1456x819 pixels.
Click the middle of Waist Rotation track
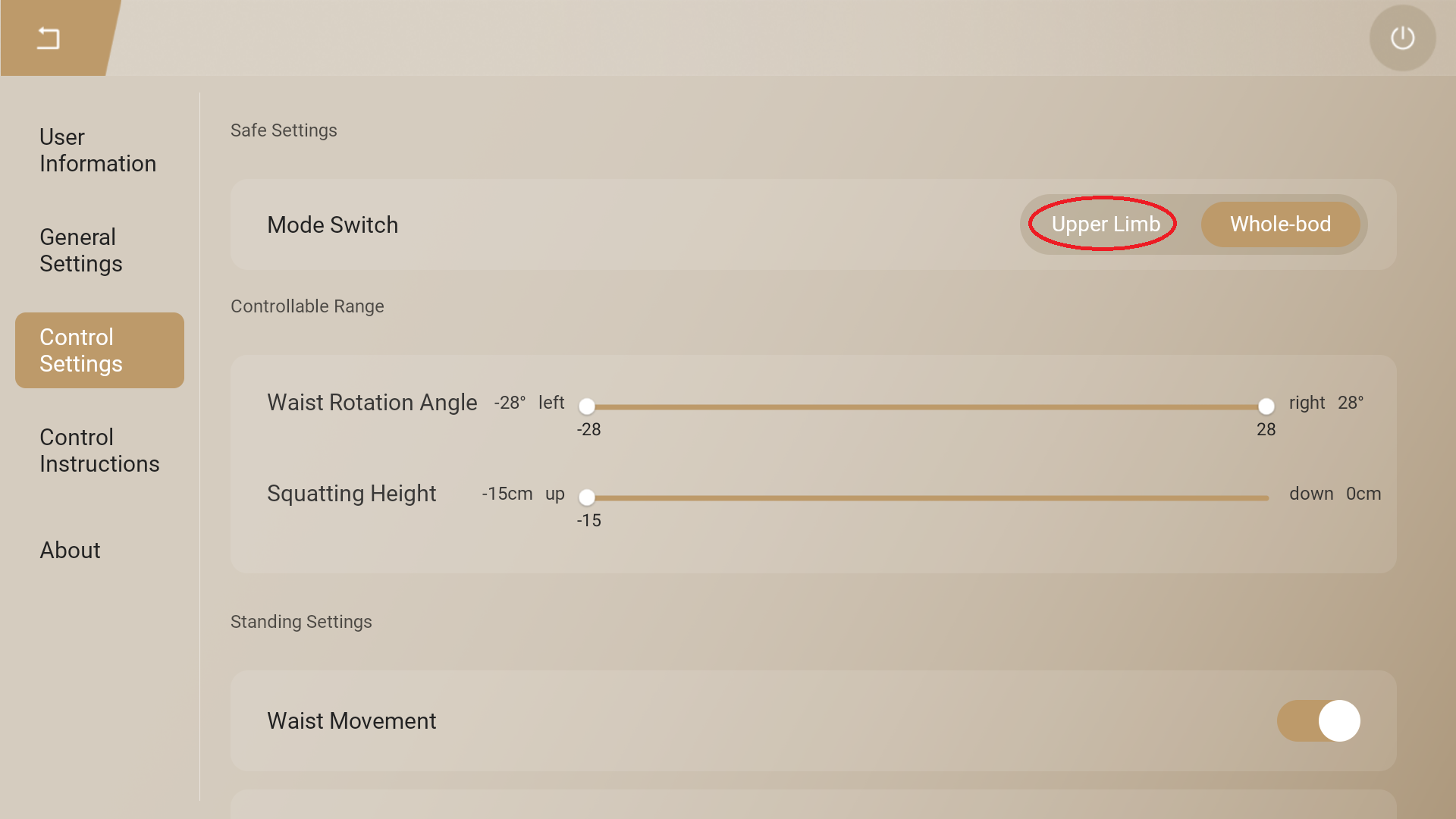927,407
